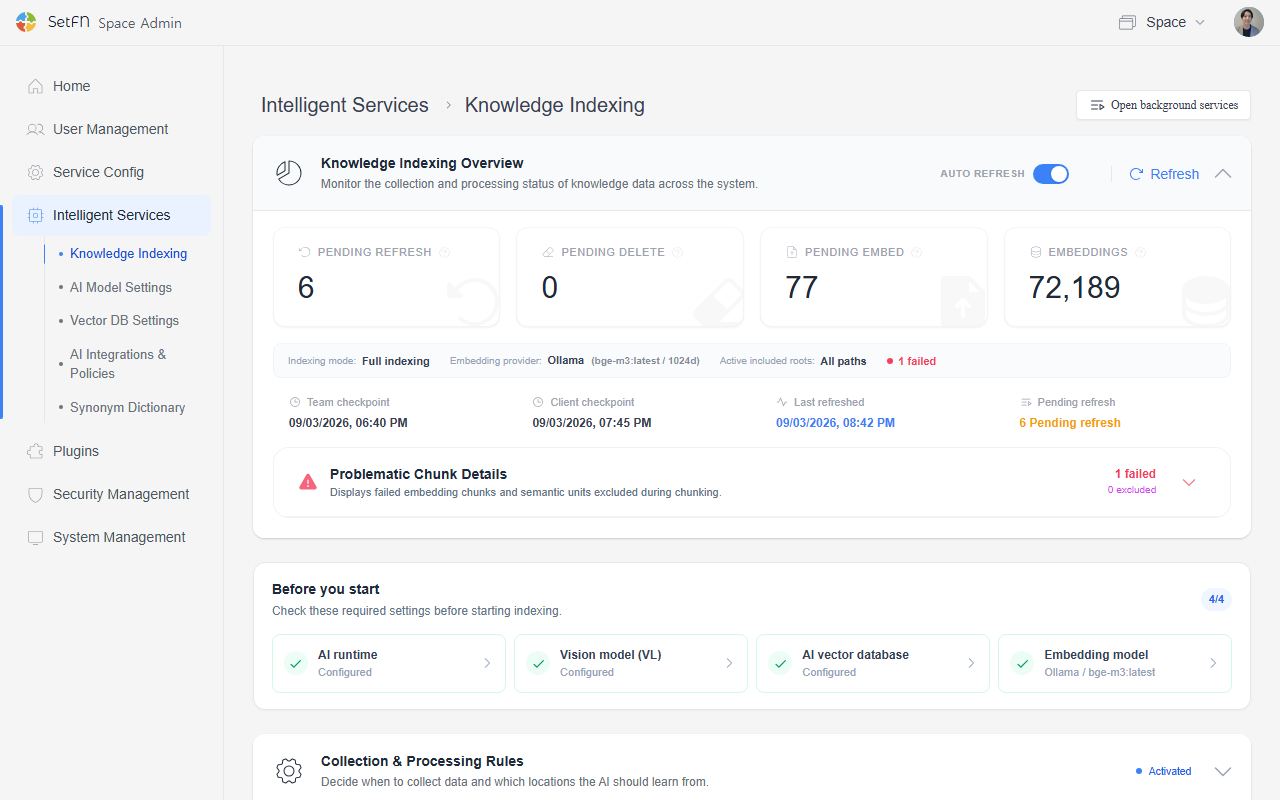1280x800 pixels.
Task: Click the '1 failed' status indicator
Action: point(911,361)
